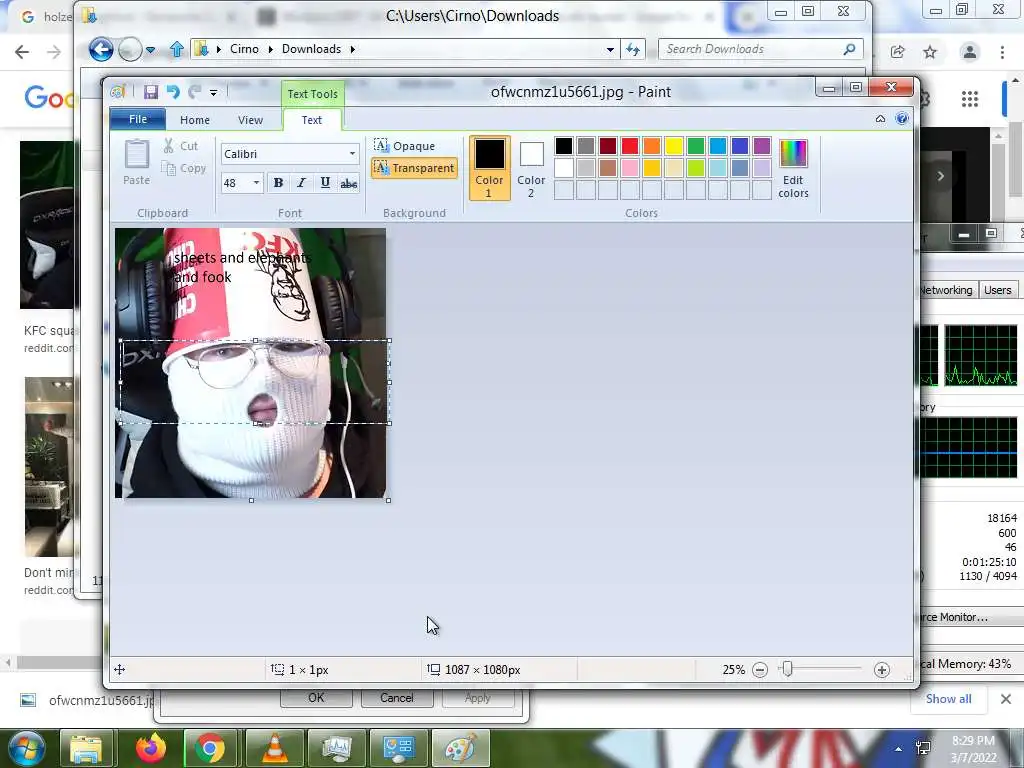Click inside the text box on canvas
Viewport: 1024px width, 768px height.
point(255,382)
